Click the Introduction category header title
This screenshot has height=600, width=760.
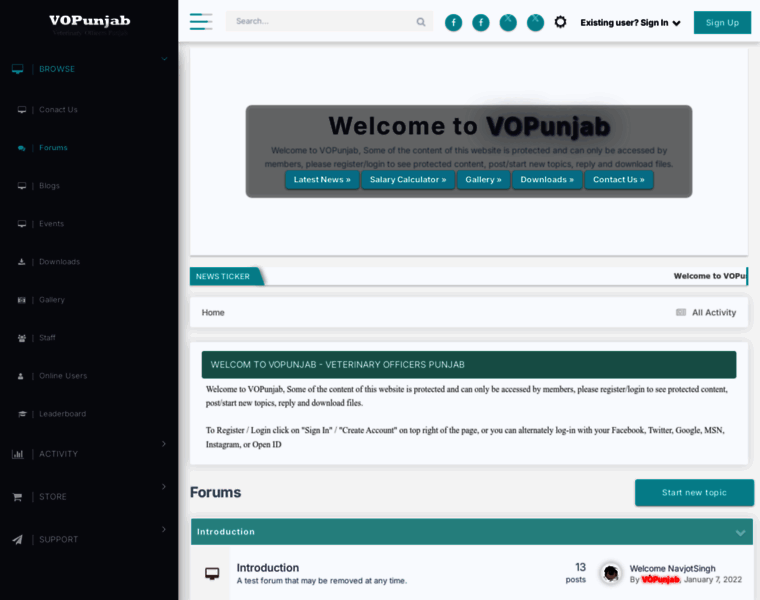226,532
